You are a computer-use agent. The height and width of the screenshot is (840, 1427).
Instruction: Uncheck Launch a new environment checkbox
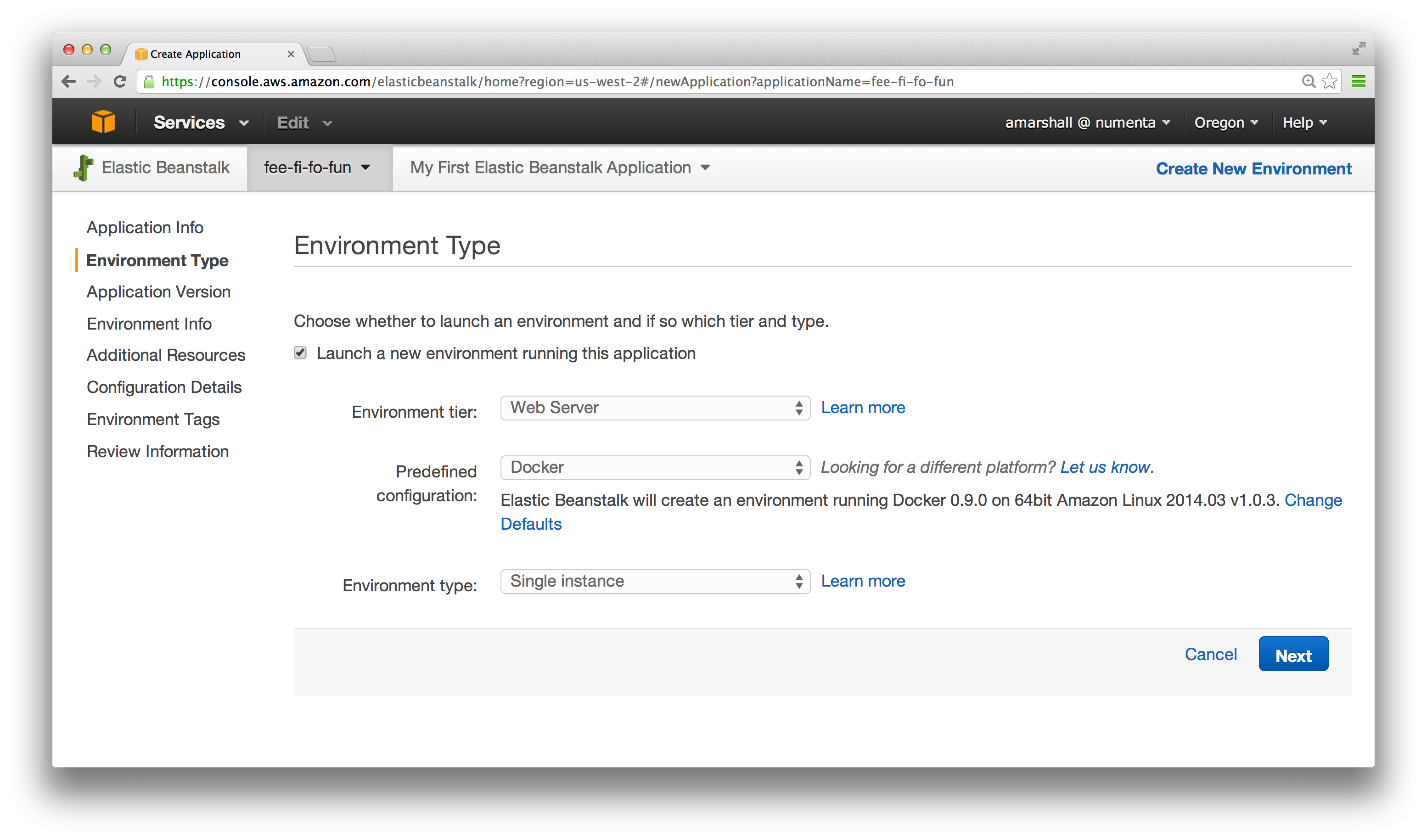coord(300,353)
